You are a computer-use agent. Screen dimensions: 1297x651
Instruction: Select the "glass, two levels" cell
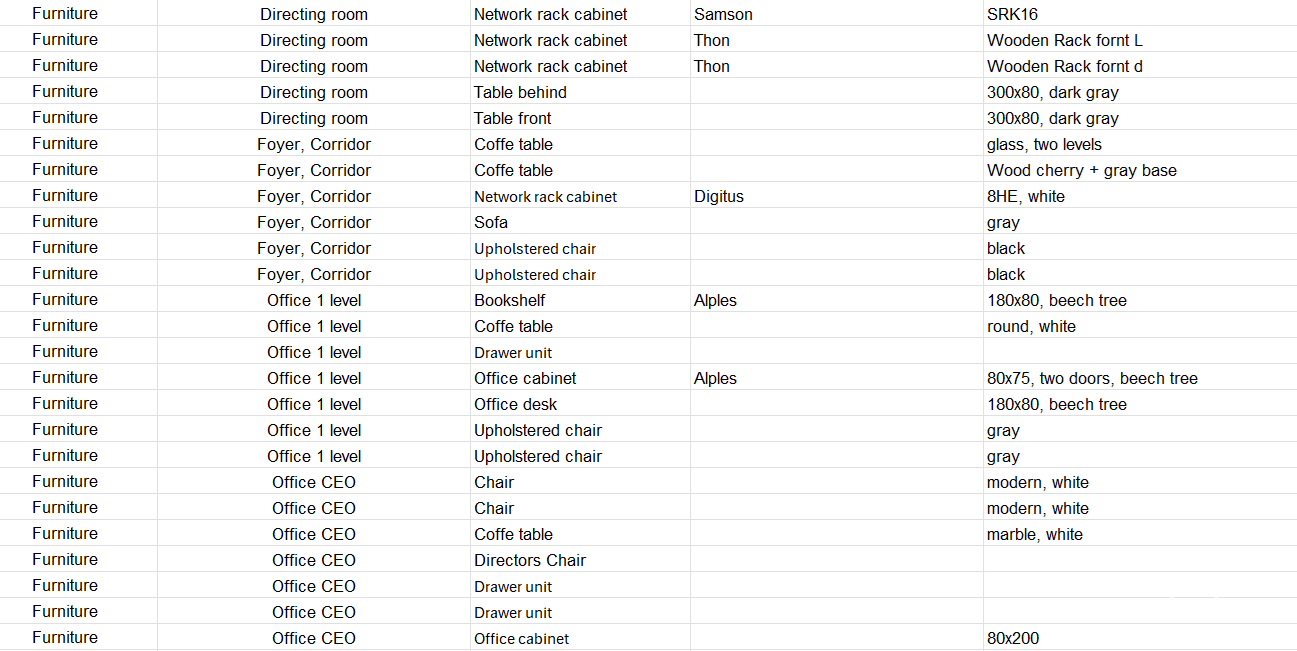(x=1044, y=144)
